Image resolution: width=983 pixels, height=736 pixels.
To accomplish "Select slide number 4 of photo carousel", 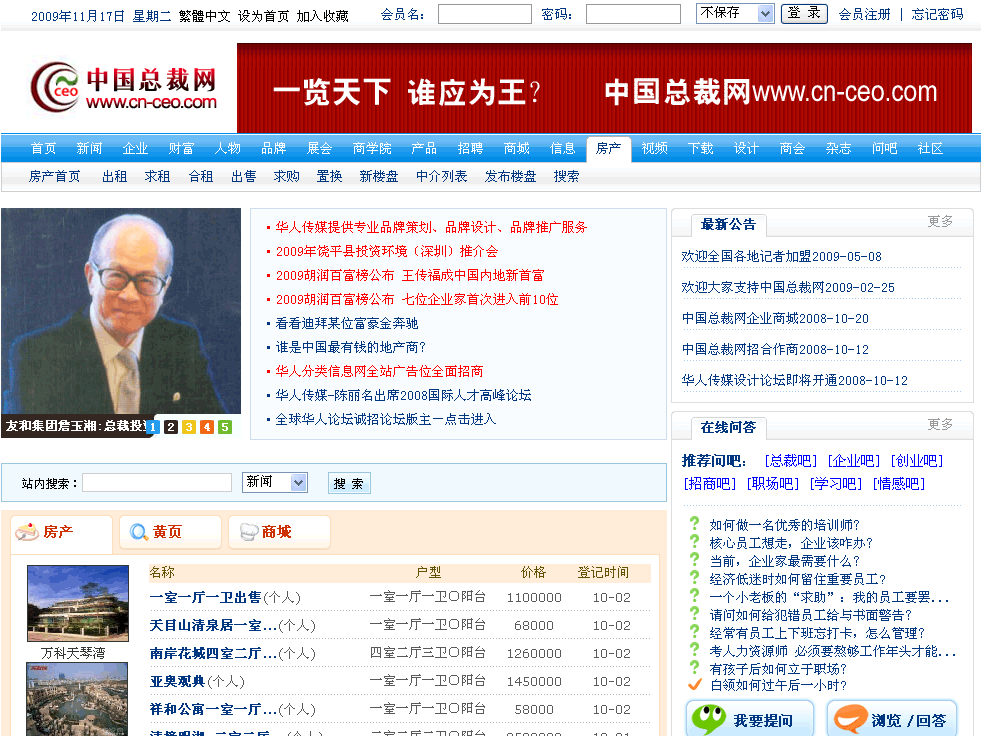I will pos(207,427).
